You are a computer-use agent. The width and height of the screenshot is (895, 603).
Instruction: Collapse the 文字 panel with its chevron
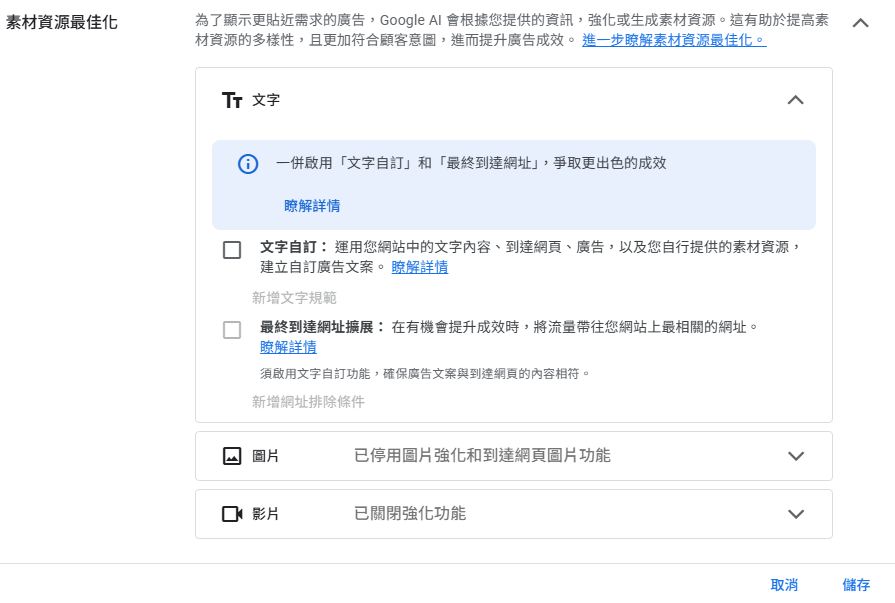(x=795, y=100)
